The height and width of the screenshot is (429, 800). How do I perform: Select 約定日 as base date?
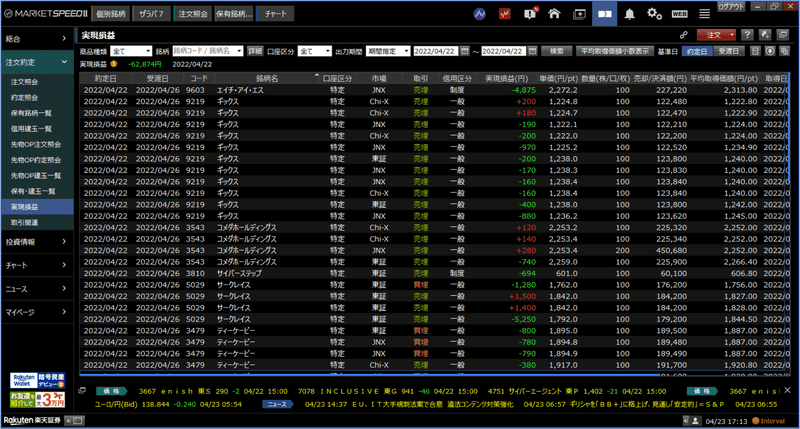(697, 51)
